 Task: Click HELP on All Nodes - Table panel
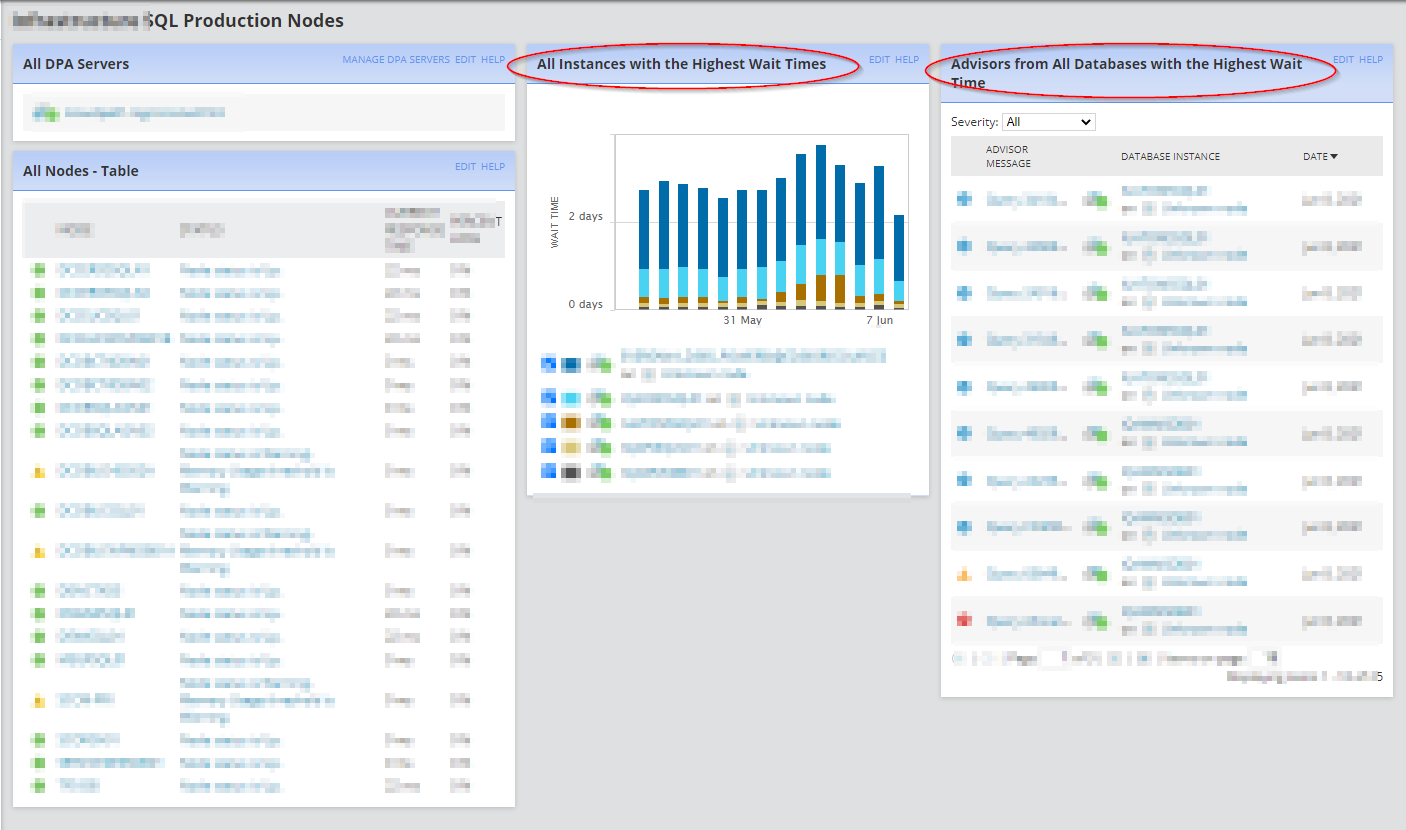[493, 167]
